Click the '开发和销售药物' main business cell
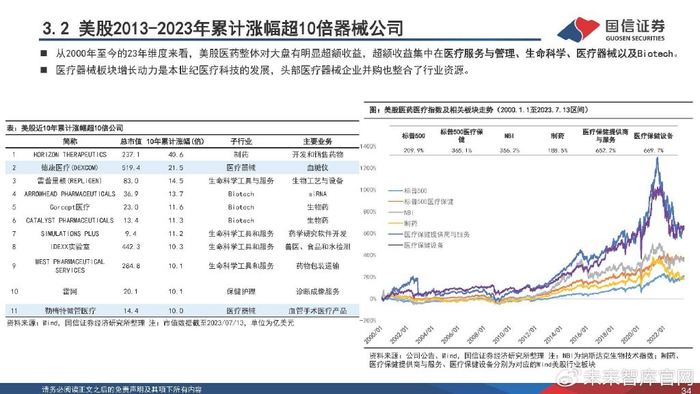 (317, 154)
